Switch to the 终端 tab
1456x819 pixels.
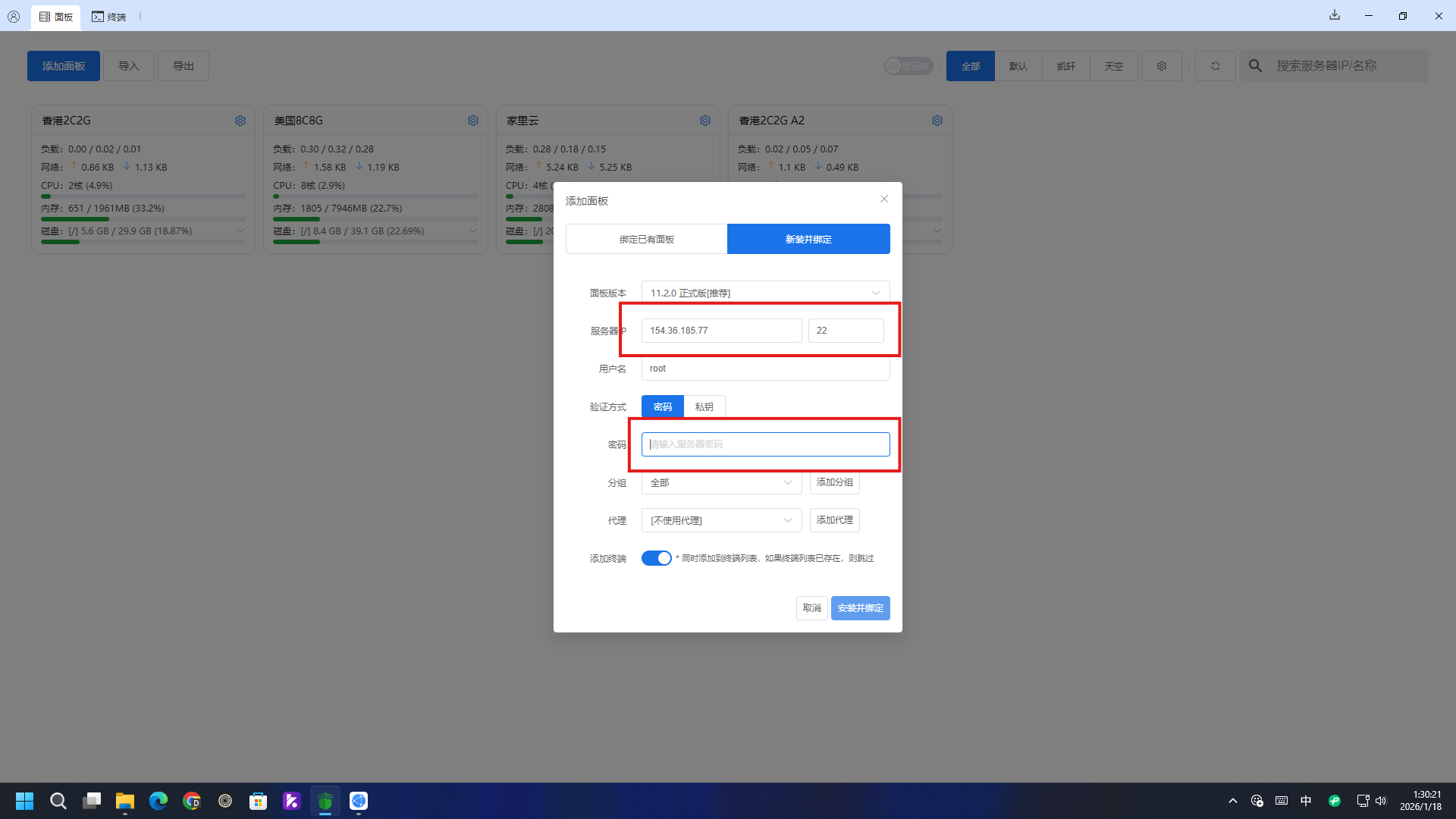point(109,17)
